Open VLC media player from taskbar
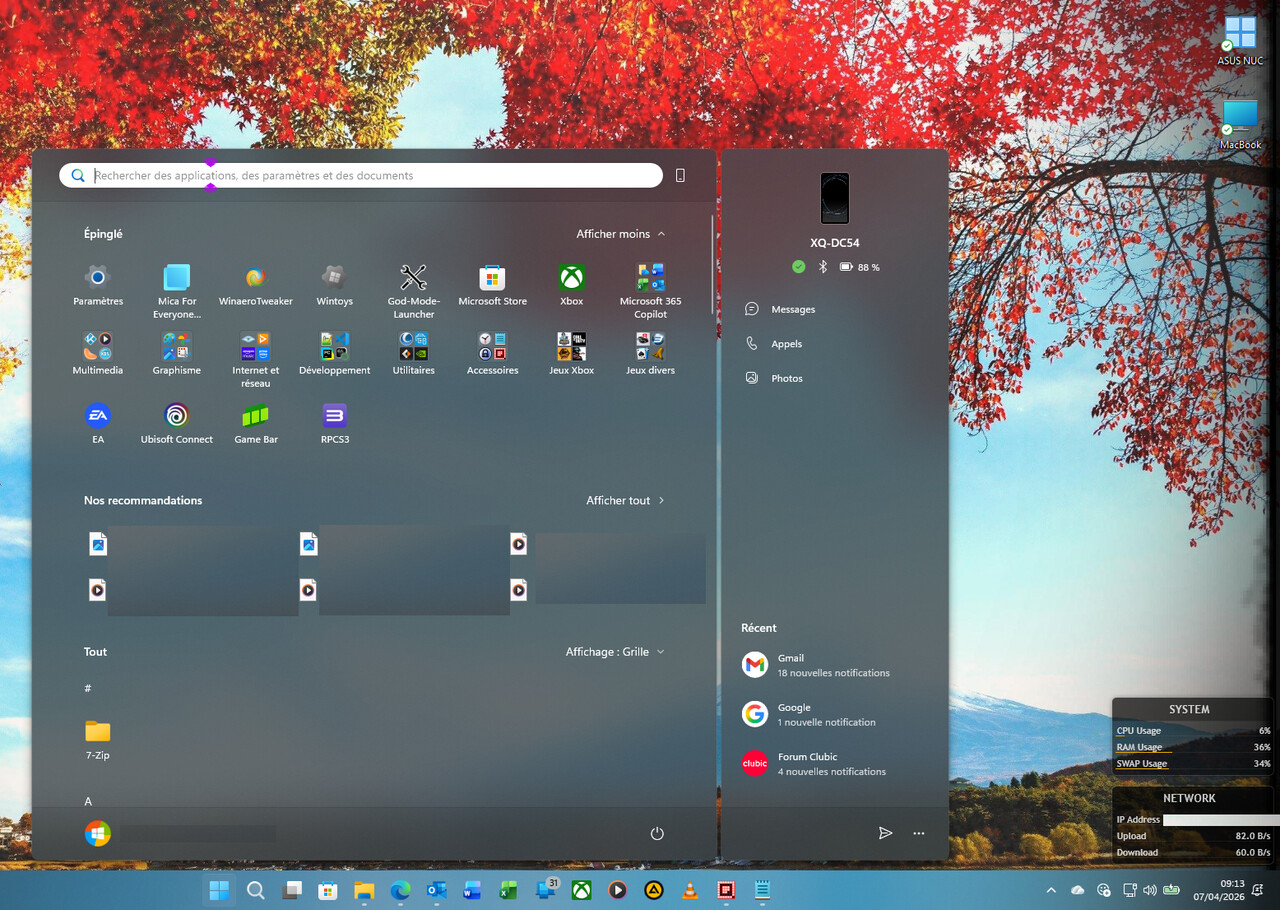This screenshot has height=910, width=1280. pos(689,890)
